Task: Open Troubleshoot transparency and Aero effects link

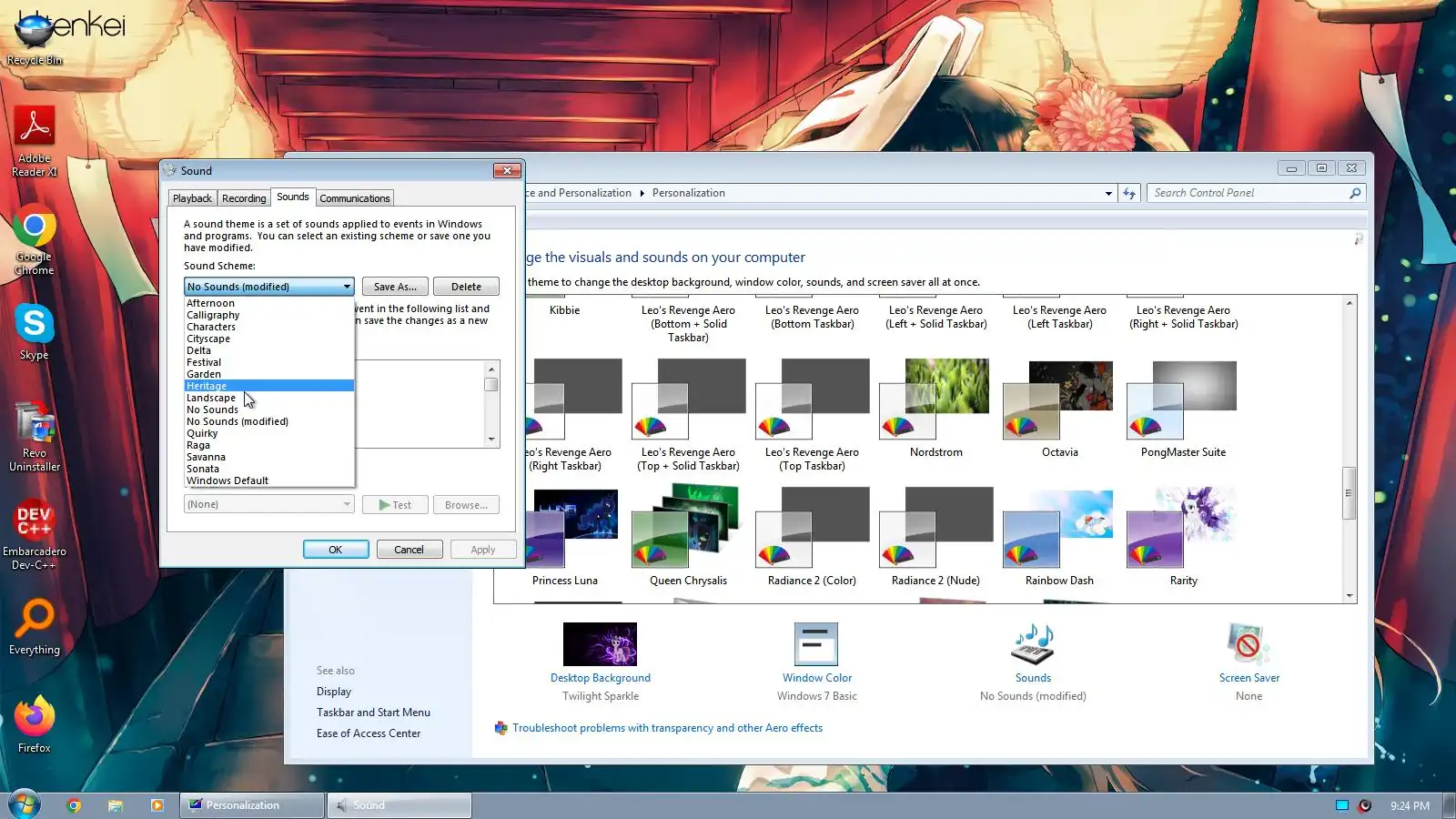Action: click(x=667, y=728)
